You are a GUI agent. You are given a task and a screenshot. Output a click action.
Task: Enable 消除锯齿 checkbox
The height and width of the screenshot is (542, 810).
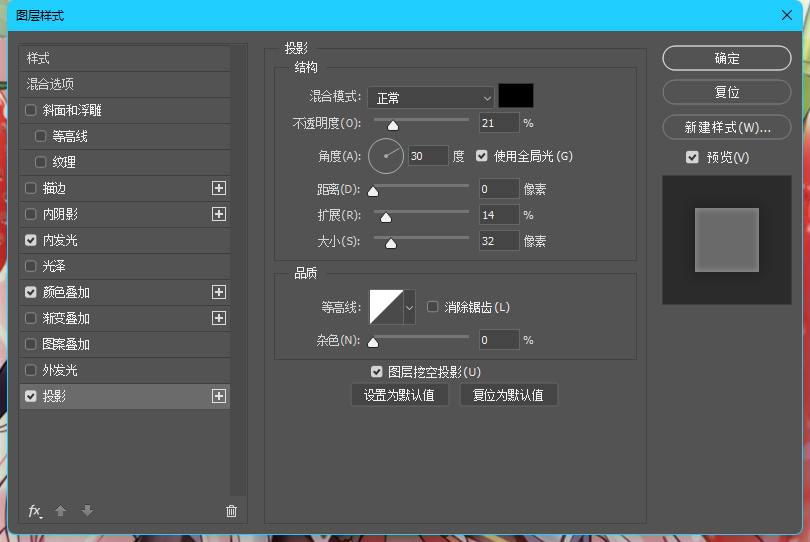tap(432, 307)
